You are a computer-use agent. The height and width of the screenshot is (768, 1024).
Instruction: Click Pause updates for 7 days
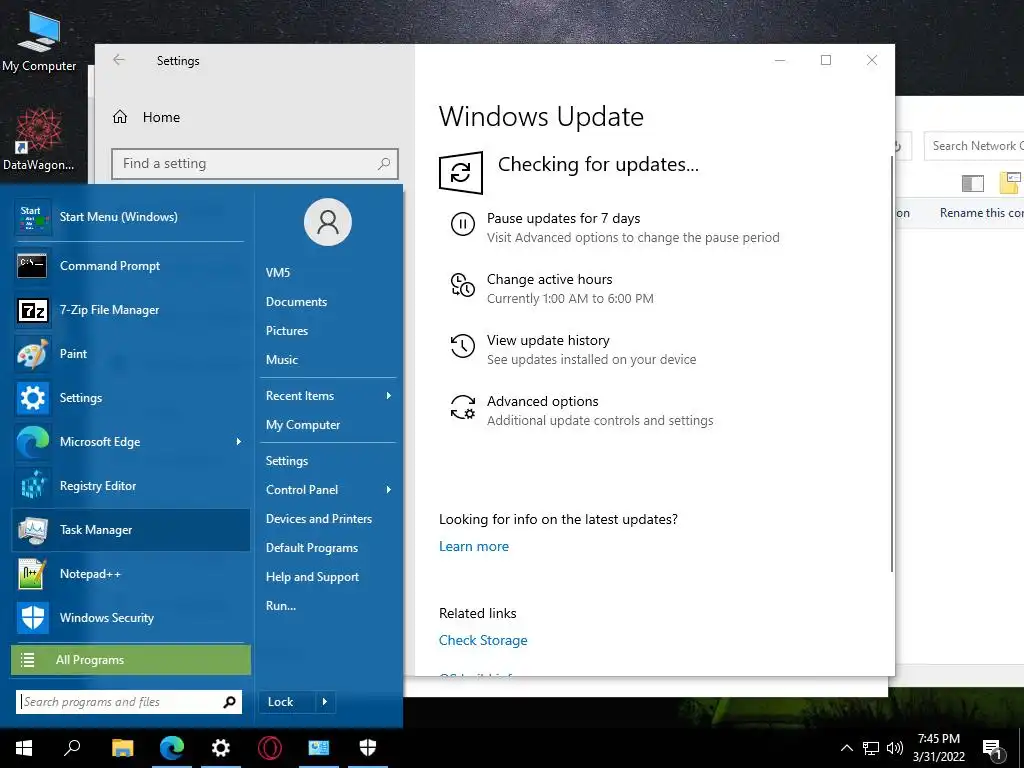tap(563, 218)
